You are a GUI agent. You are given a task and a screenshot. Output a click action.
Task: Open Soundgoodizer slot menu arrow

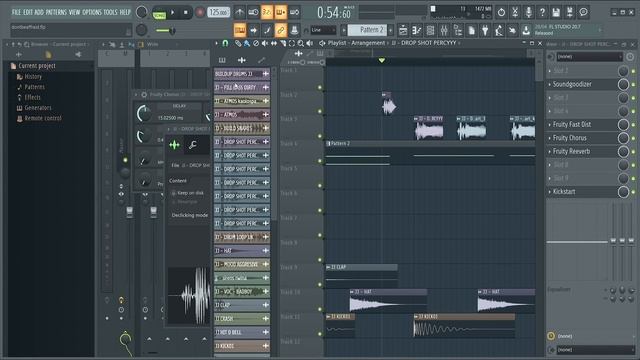click(x=549, y=84)
